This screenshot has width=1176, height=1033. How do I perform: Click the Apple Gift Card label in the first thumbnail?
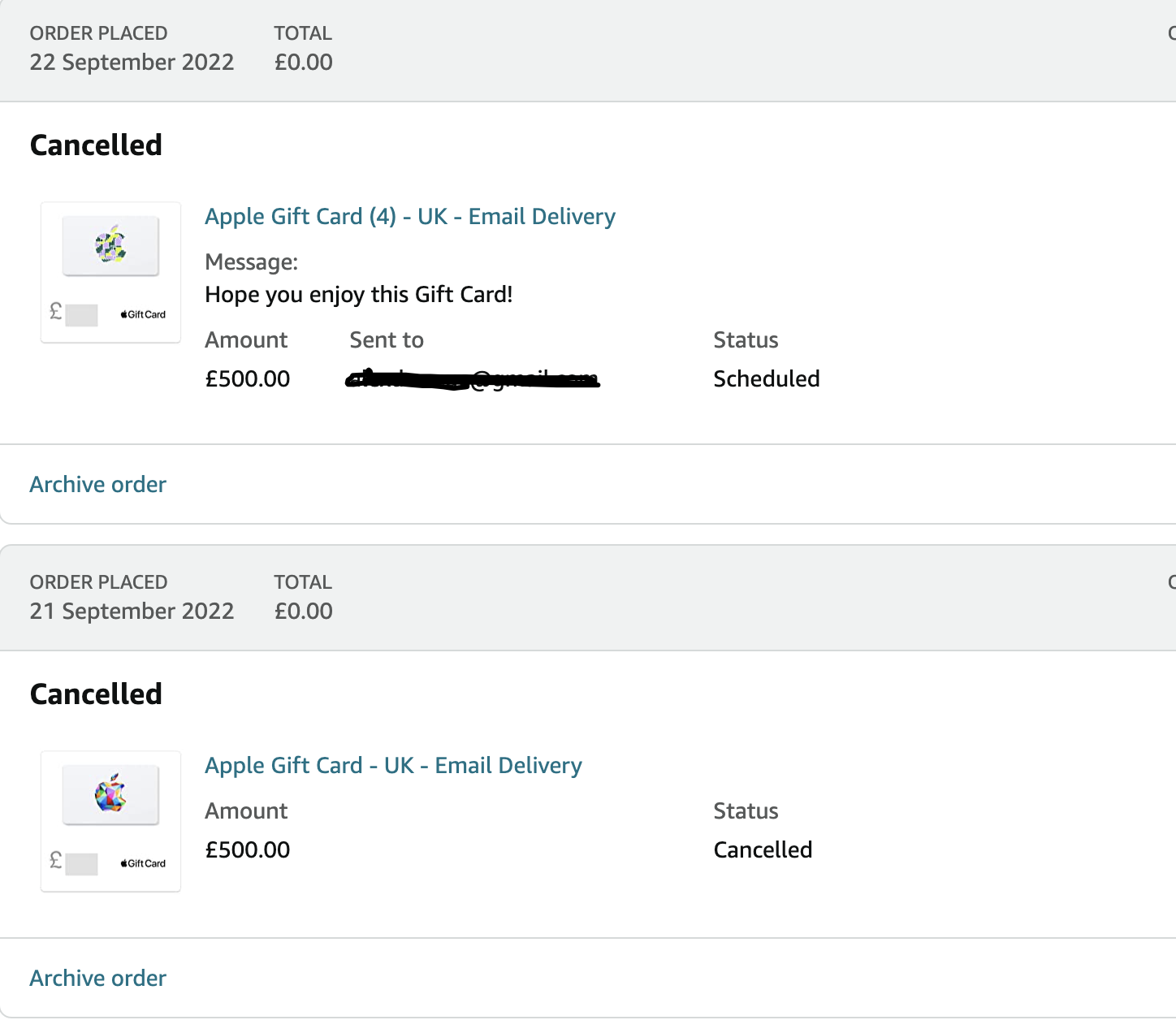point(143,314)
